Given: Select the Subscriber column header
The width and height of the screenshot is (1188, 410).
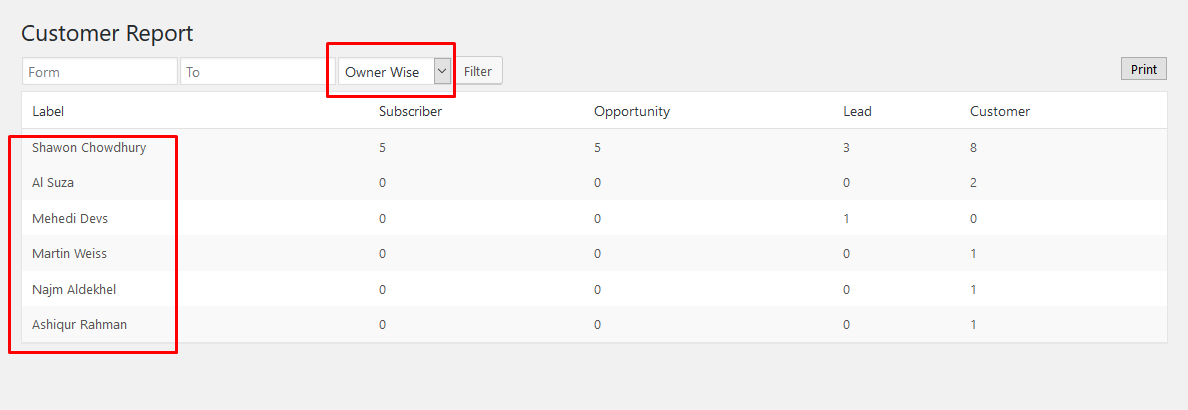Looking at the screenshot, I should [x=410, y=111].
